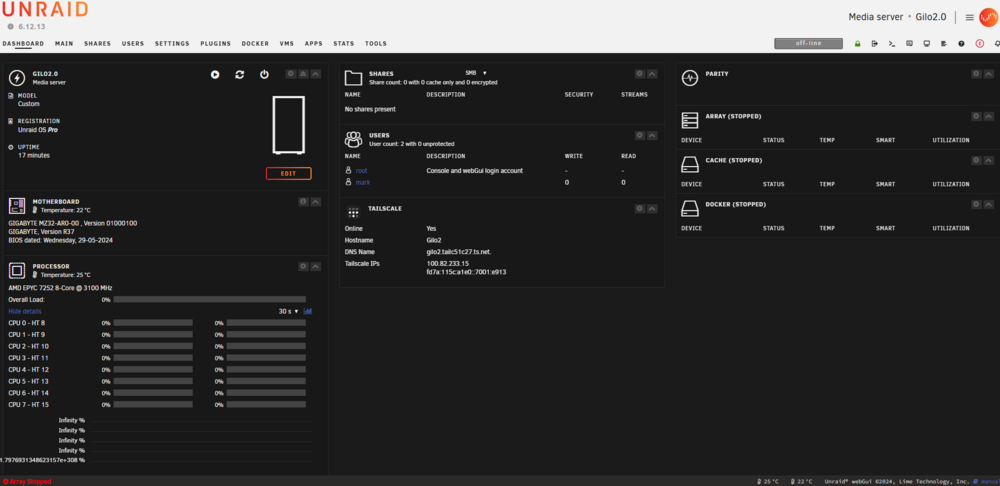
Task: Open the hamburger menu beside Gilo2.0
Action: (x=969, y=17)
